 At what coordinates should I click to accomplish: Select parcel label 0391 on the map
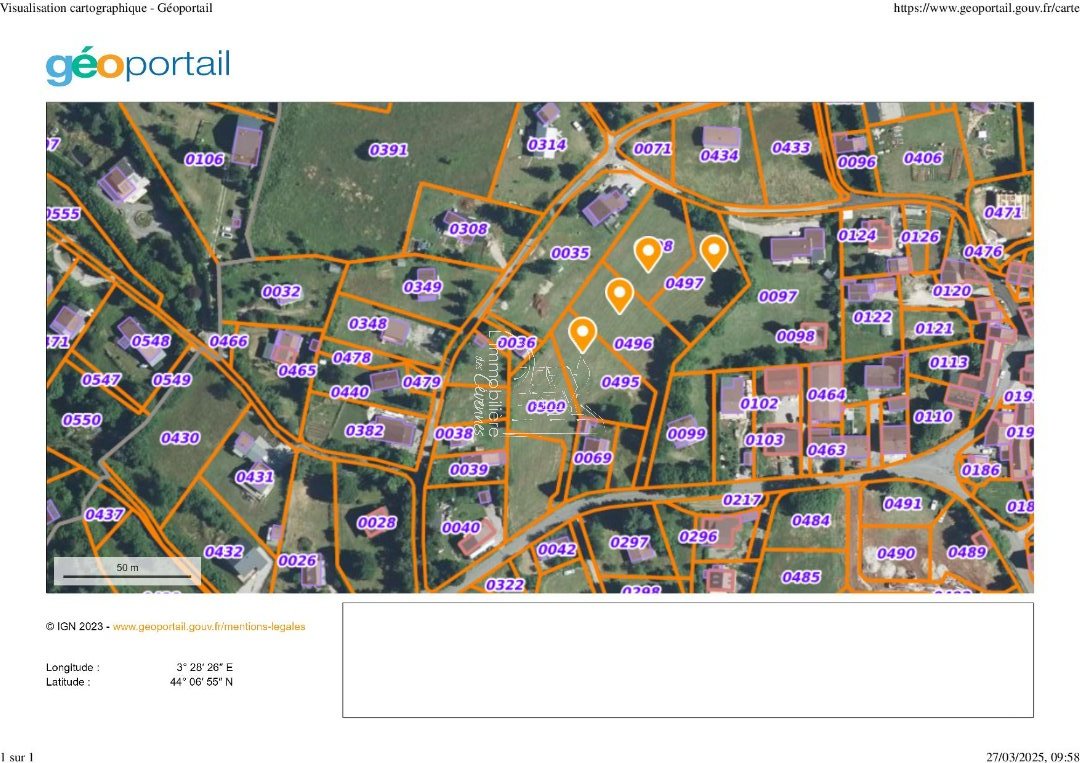coord(388,150)
